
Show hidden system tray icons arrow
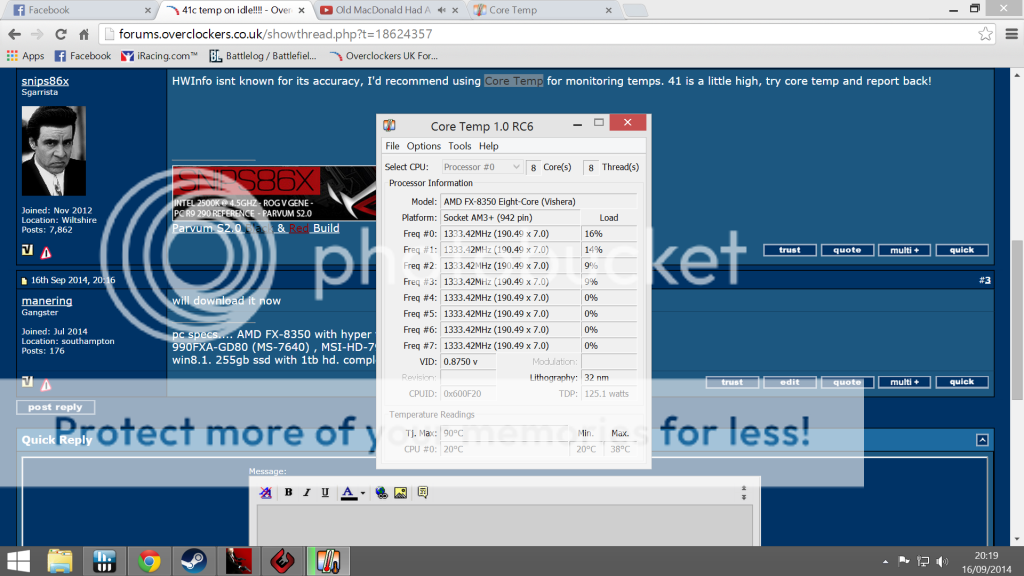pos(885,561)
